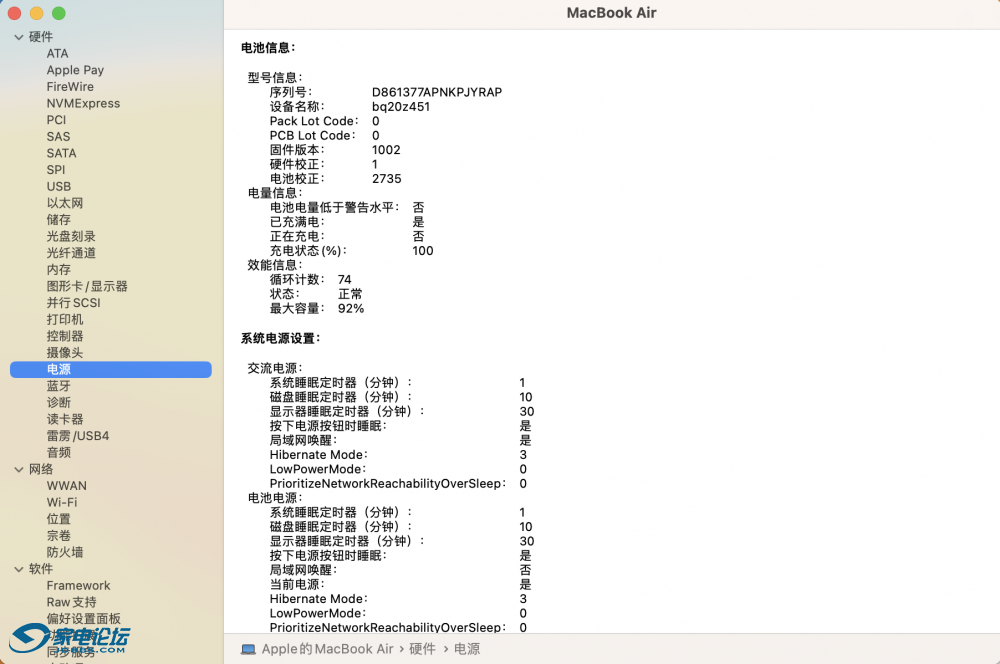This screenshot has height=664, width=1000.
Task: Collapse the 硬件 hardware section
Action: 18,37
